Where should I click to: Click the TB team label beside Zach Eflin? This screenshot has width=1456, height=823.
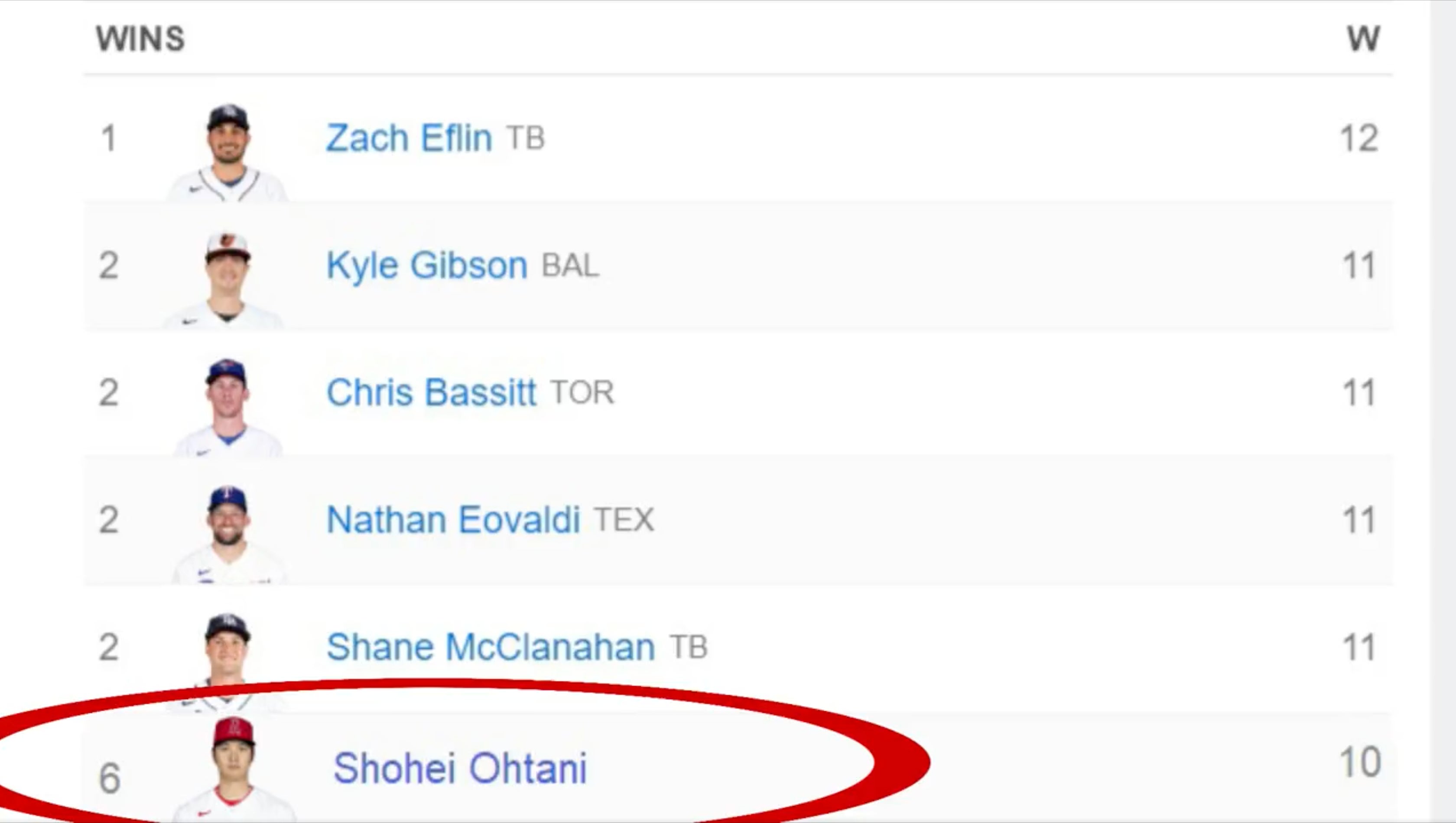(525, 138)
